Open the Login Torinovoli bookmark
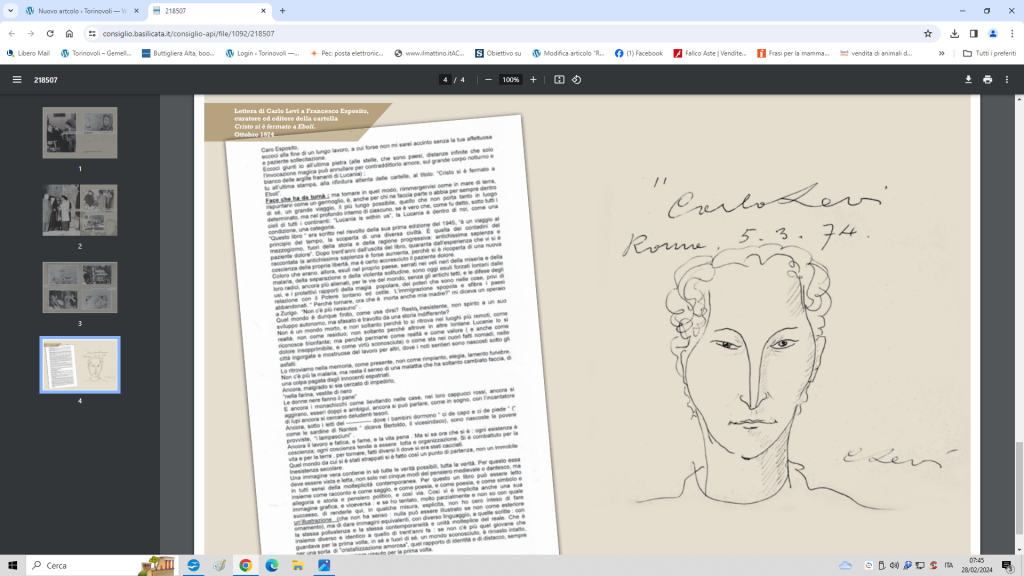This screenshot has height=576, width=1024. pyautogui.click(x=262, y=53)
